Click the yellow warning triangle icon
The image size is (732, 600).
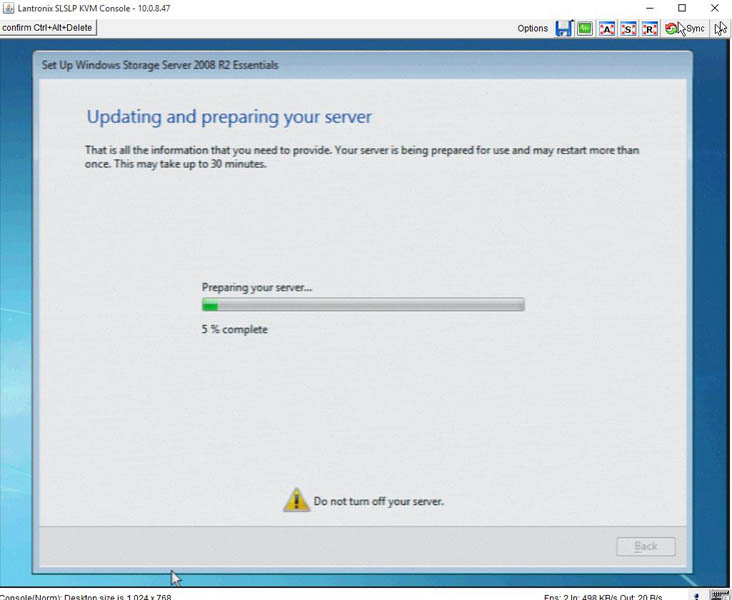(296, 500)
